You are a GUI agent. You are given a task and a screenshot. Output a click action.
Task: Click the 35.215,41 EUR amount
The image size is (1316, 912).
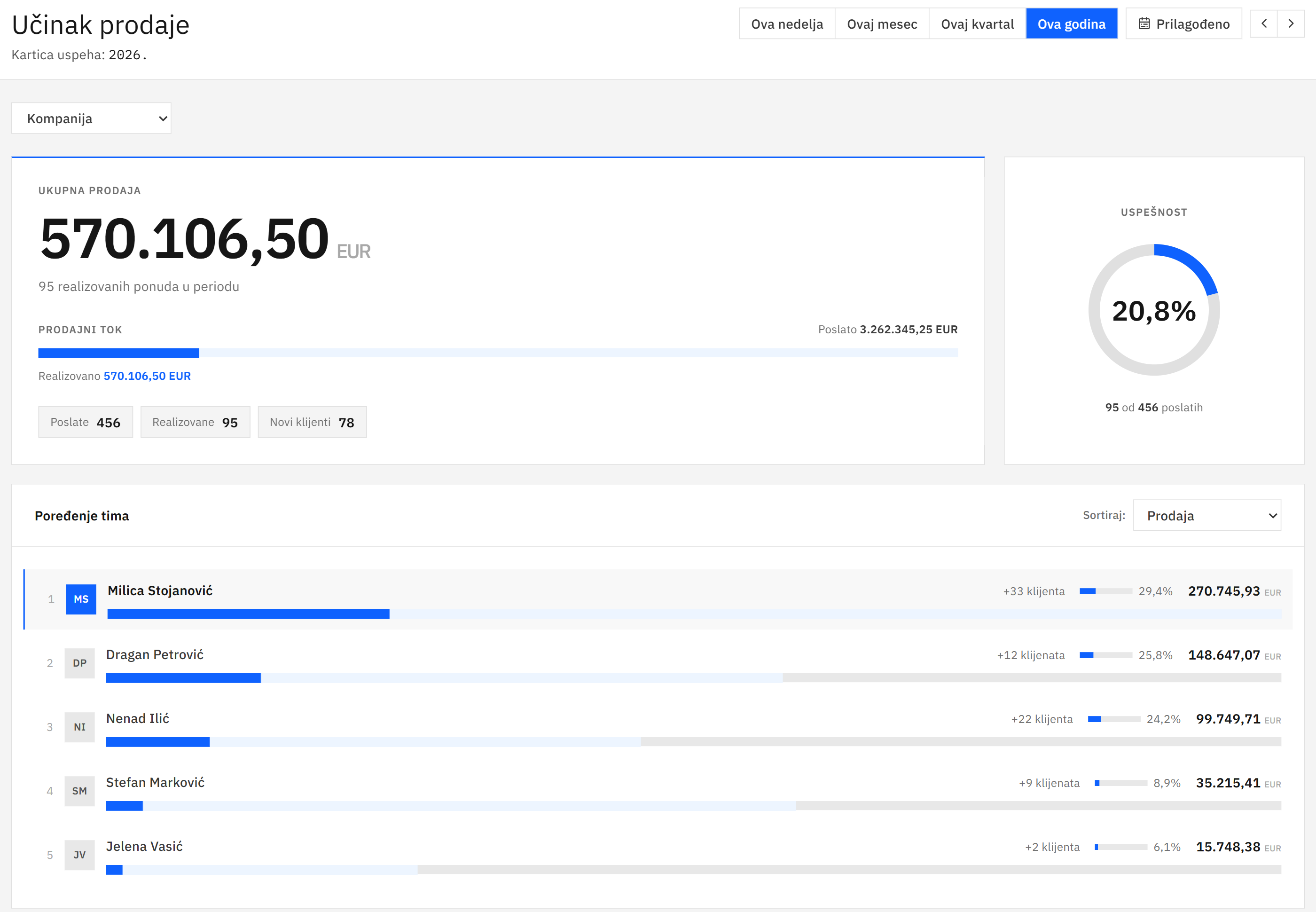pyautogui.click(x=1238, y=783)
